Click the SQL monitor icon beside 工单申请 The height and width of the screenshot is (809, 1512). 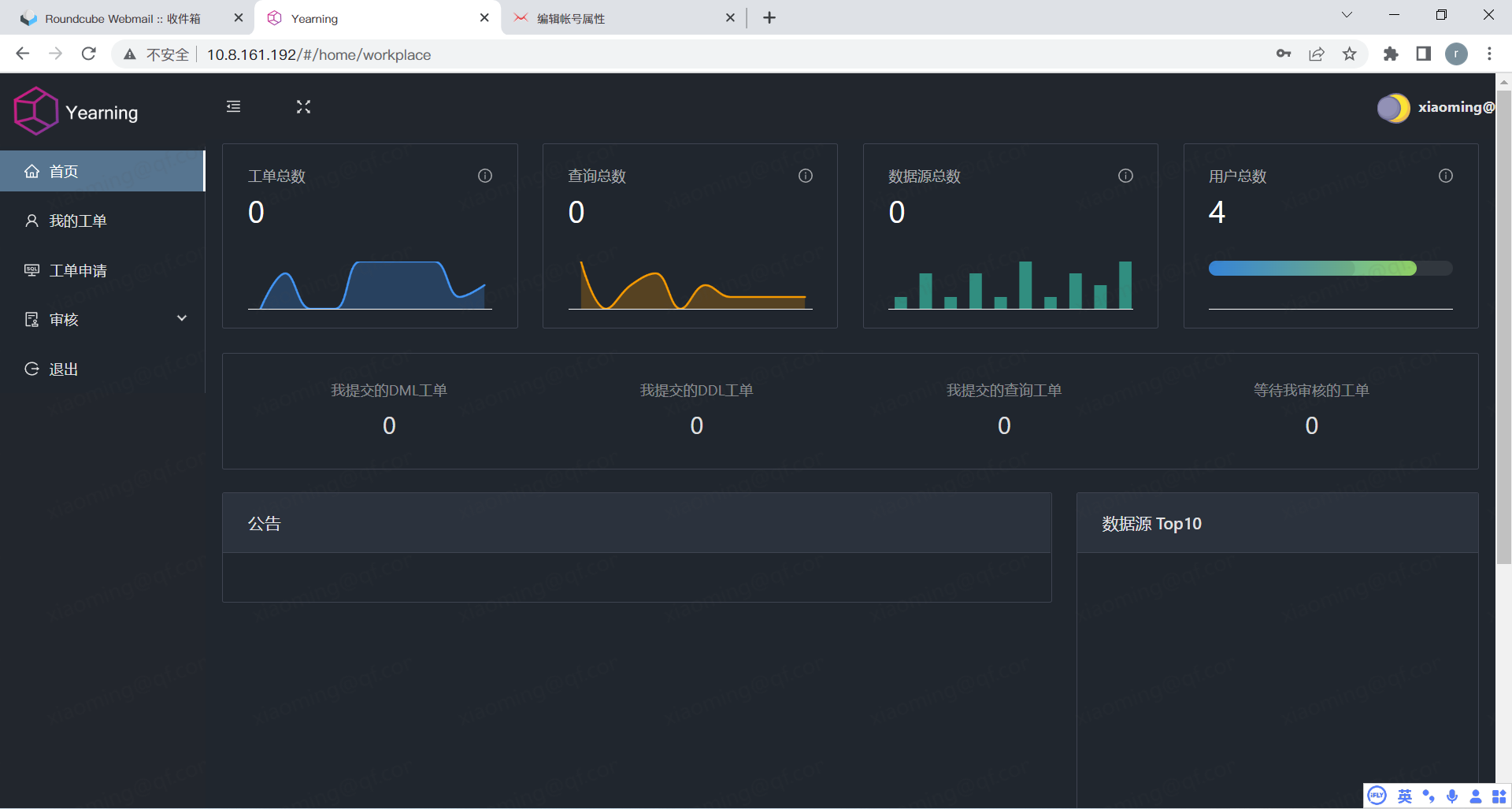[x=31, y=270]
